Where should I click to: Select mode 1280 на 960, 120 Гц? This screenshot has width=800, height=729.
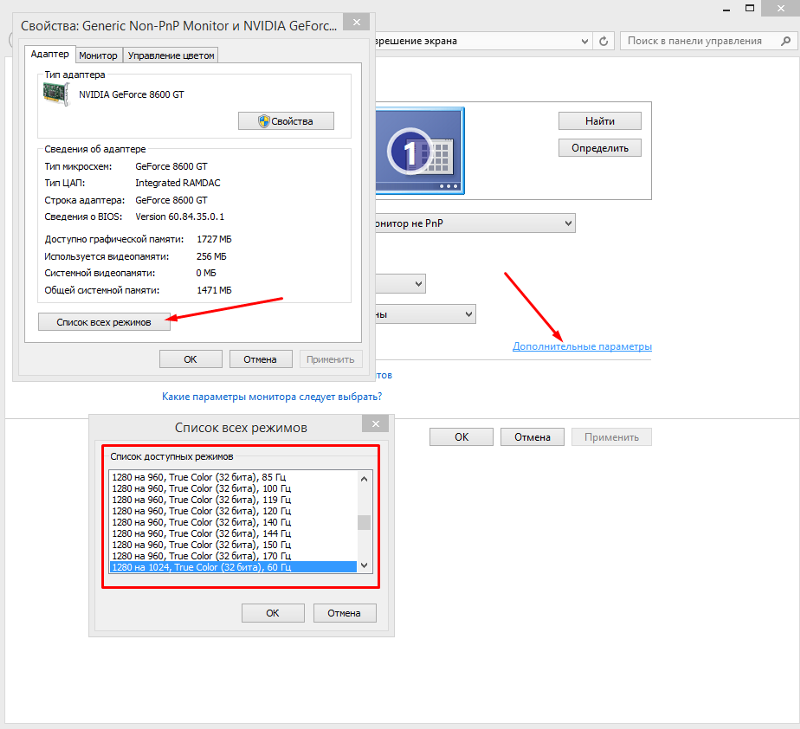(x=233, y=511)
